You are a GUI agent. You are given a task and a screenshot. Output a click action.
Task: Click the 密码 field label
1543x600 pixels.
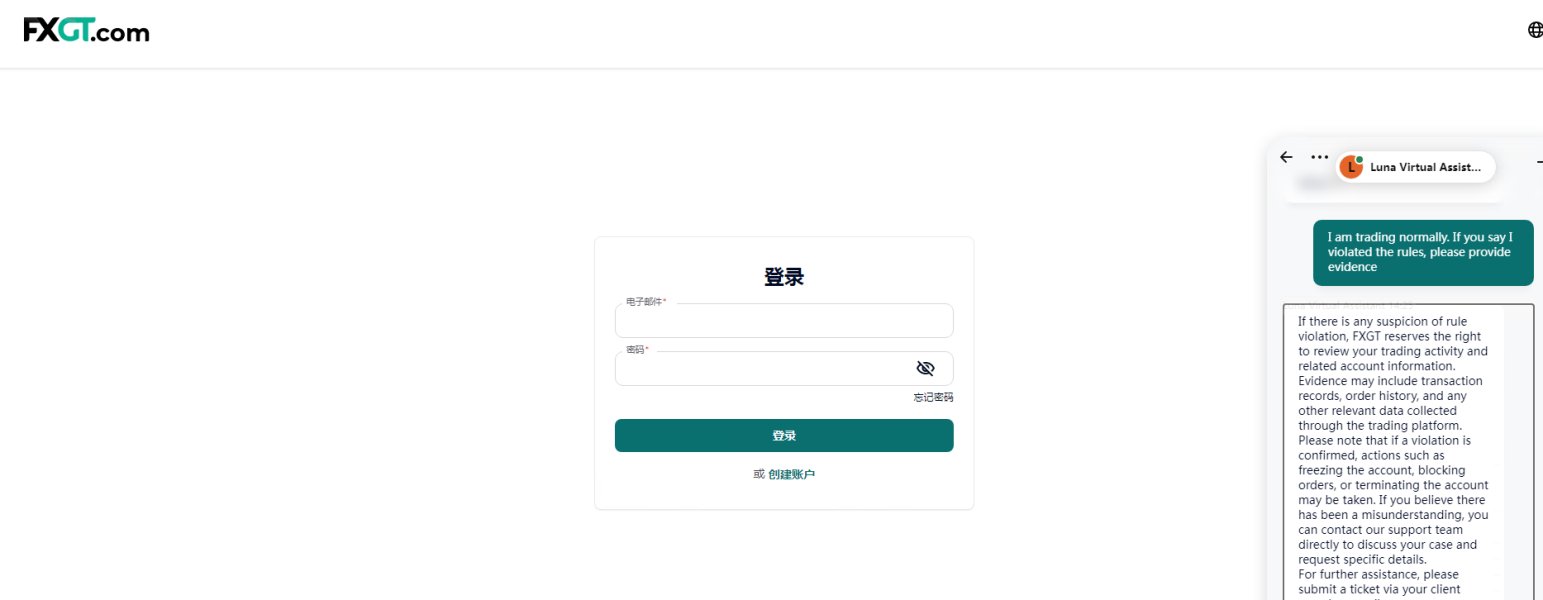pos(637,350)
